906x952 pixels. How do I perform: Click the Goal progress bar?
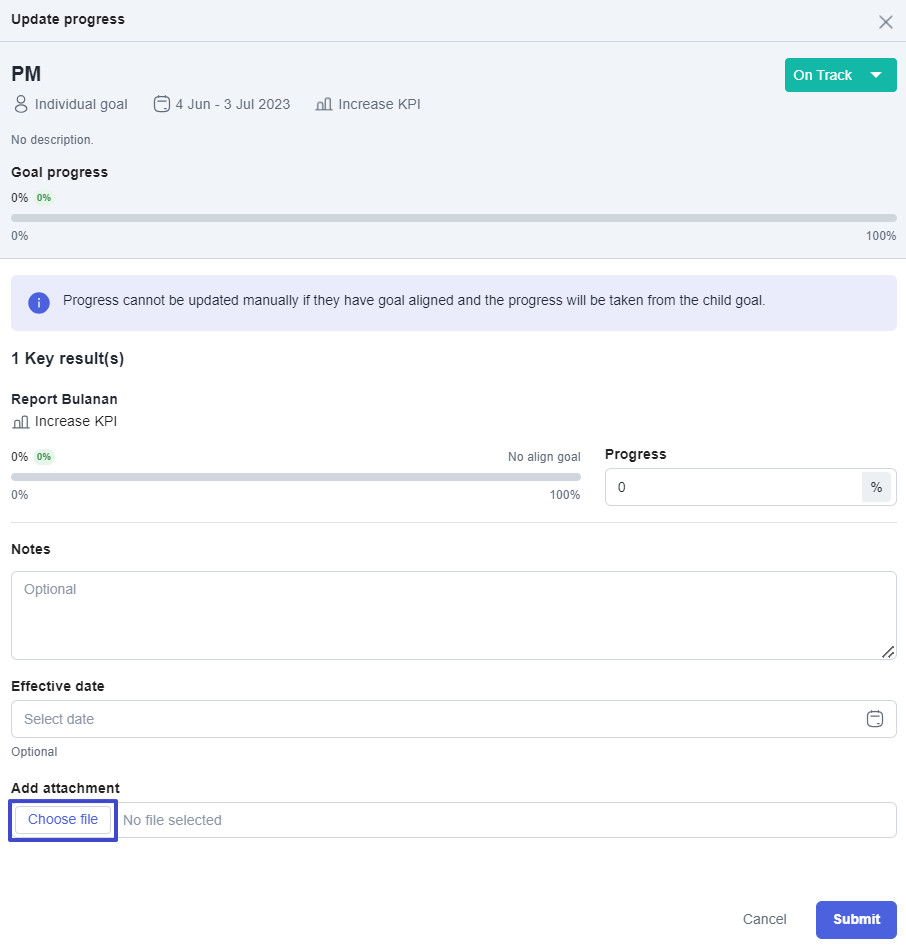(x=453, y=217)
